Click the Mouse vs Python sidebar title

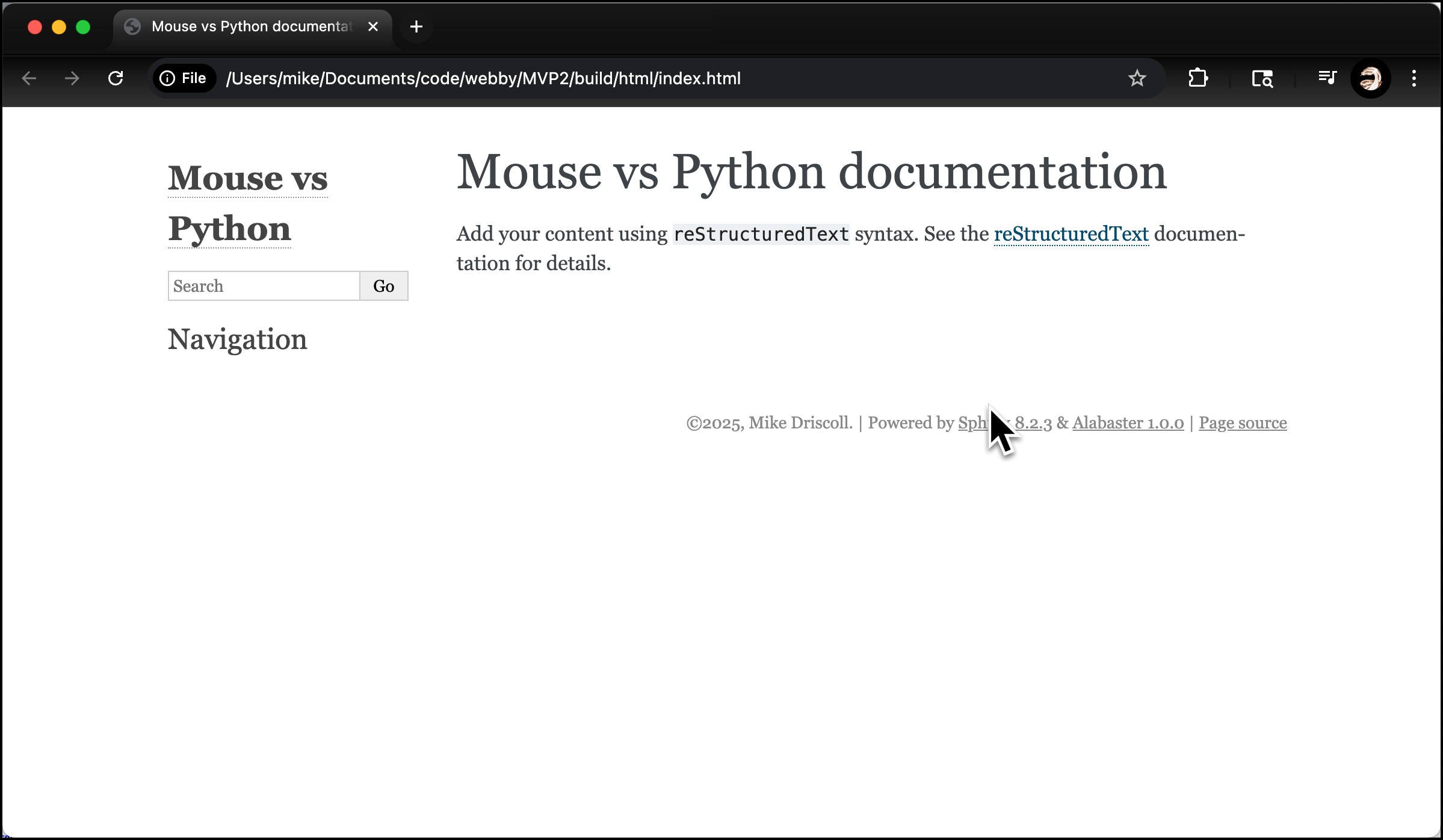[x=247, y=178]
